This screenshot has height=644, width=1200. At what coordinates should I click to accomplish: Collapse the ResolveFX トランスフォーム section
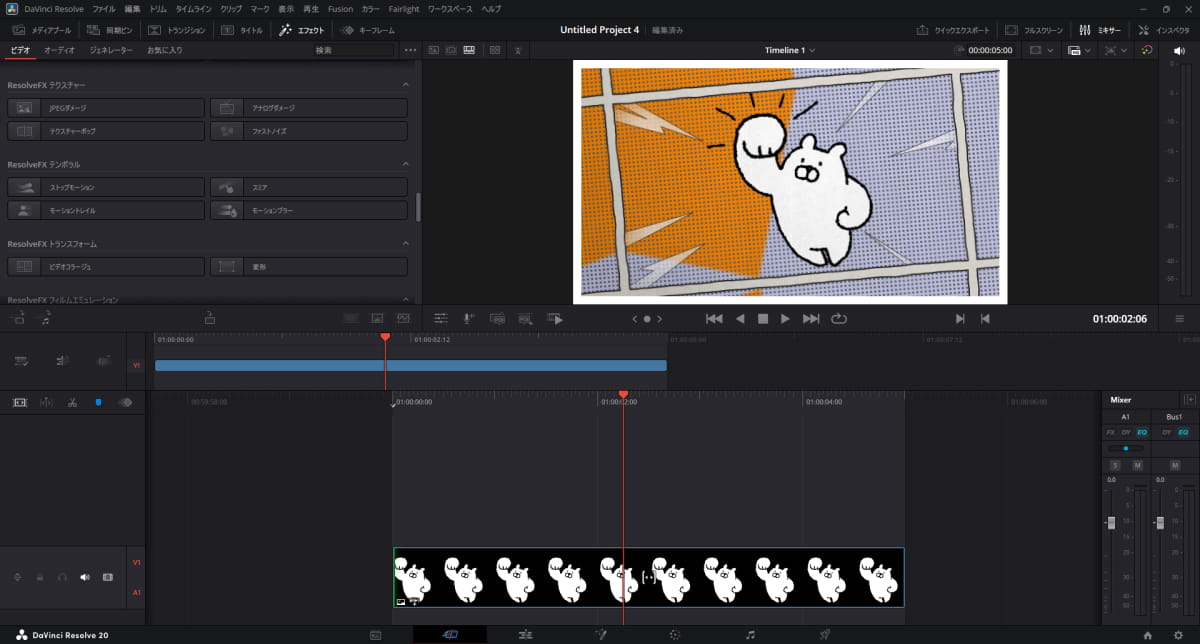406,243
